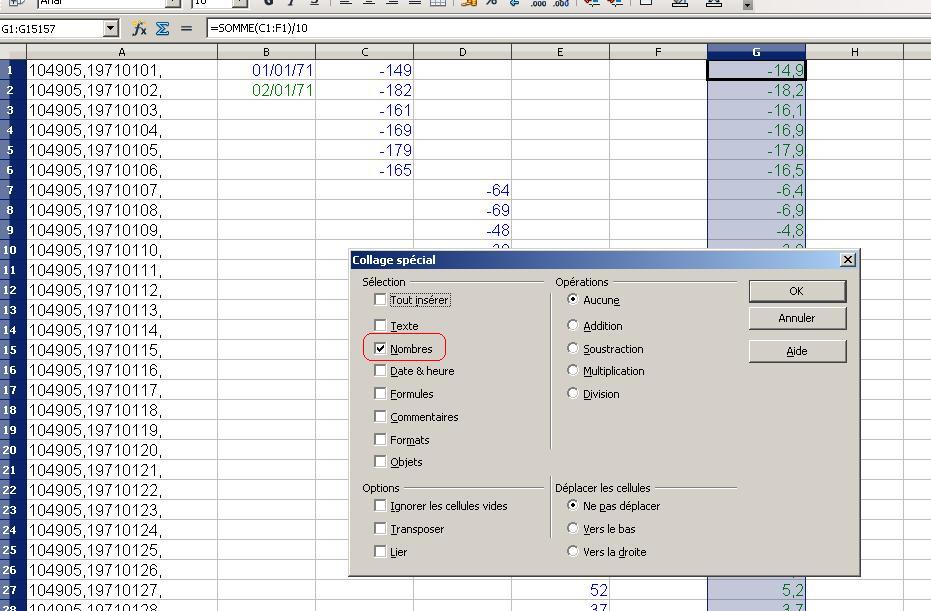Click cell G1 showing -14,9
931x611 pixels.
pos(756,70)
